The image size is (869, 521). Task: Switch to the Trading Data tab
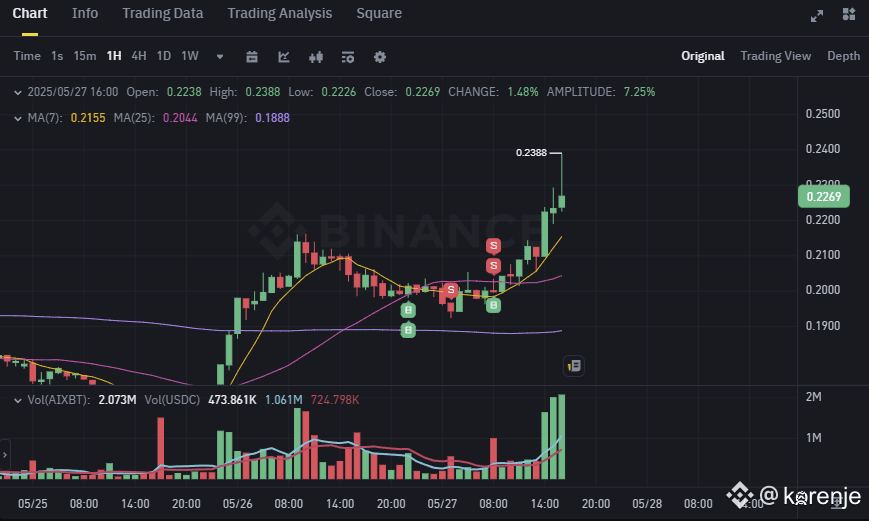[162, 13]
